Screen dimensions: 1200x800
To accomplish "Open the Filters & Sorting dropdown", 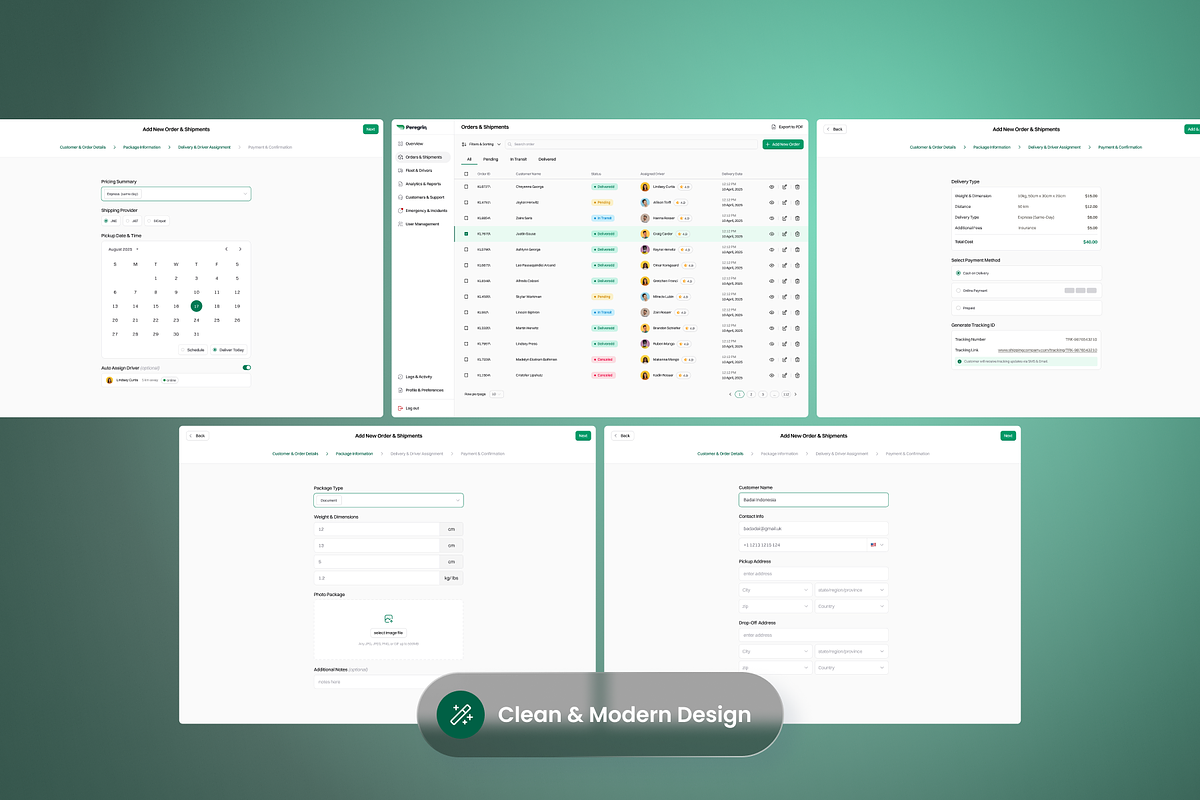I will pos(480,144).
